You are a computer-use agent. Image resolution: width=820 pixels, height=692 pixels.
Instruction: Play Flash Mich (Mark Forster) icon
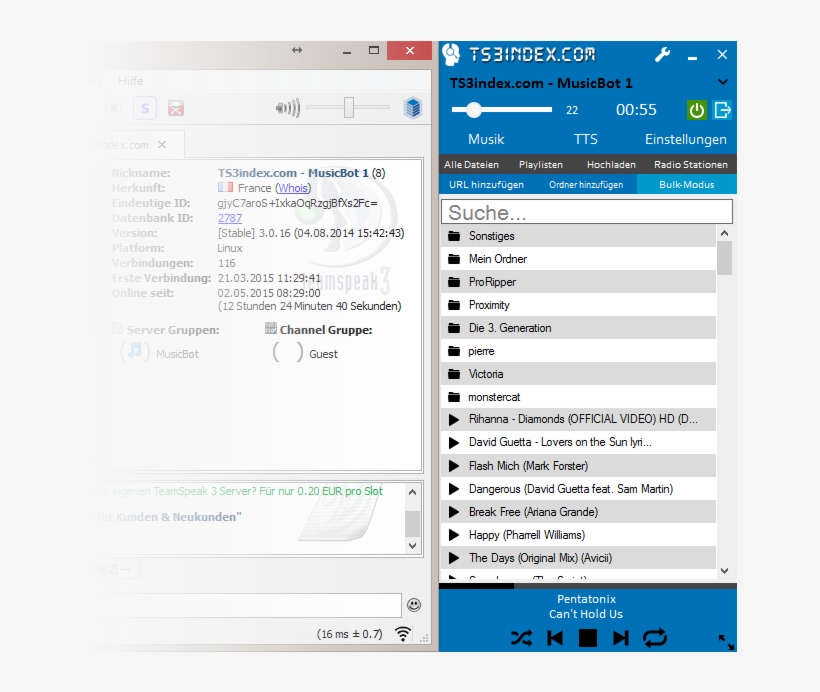pos(454,466)
